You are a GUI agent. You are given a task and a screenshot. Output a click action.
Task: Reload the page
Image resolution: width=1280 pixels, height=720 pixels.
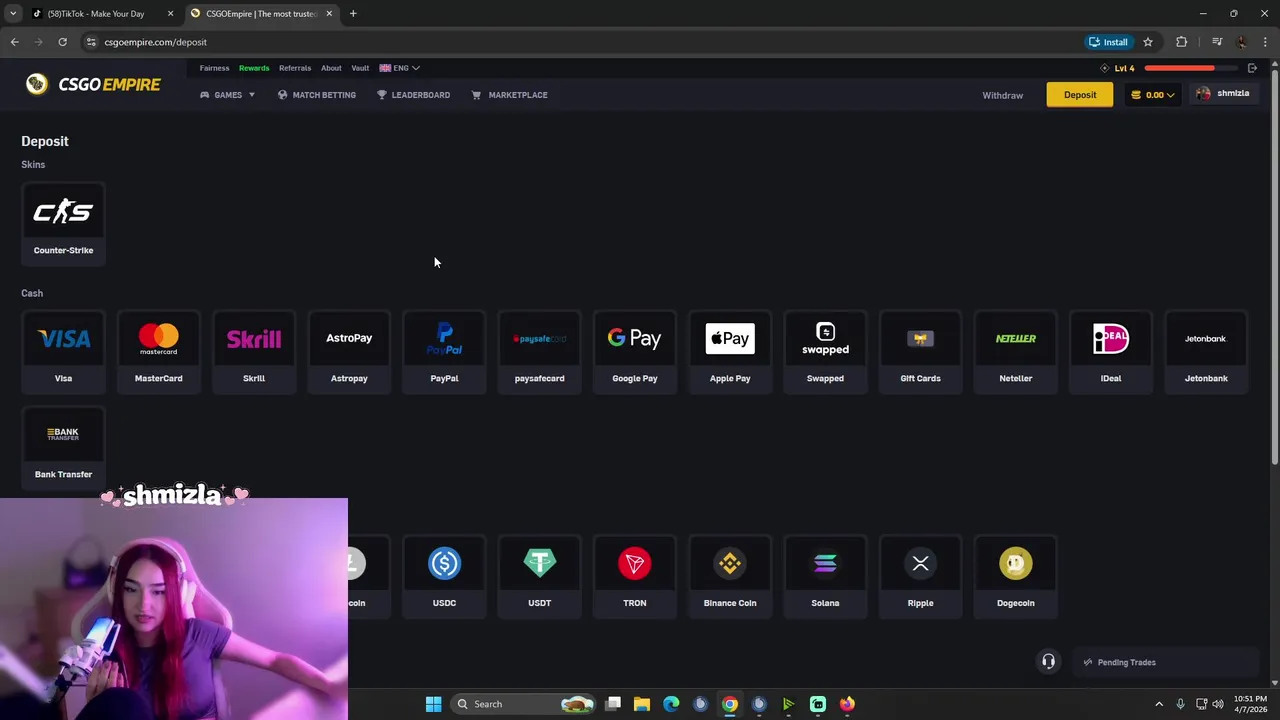pyautogui.click(x=62, y=42)
